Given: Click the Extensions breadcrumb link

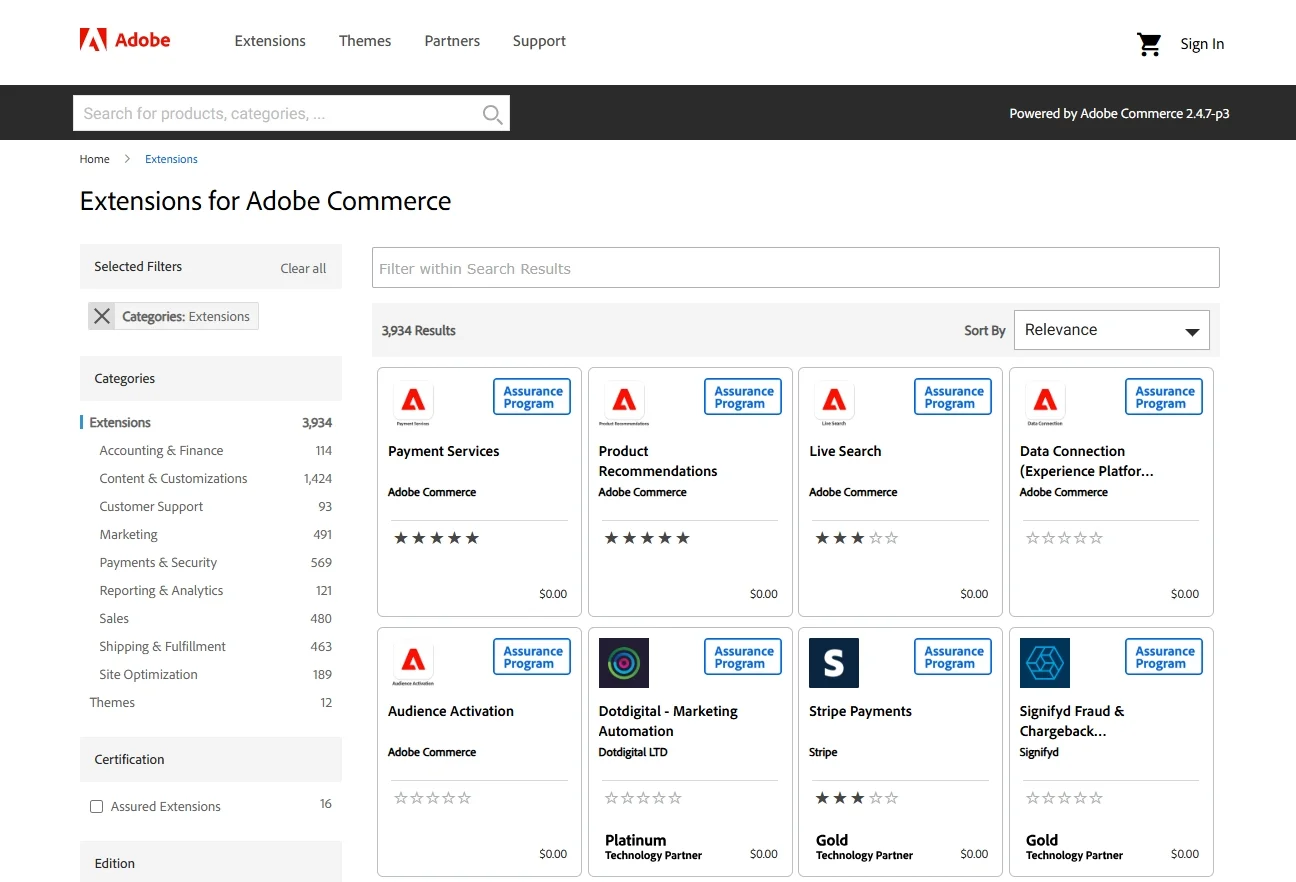Looking at the screenshot, I should tap(171, 159).
